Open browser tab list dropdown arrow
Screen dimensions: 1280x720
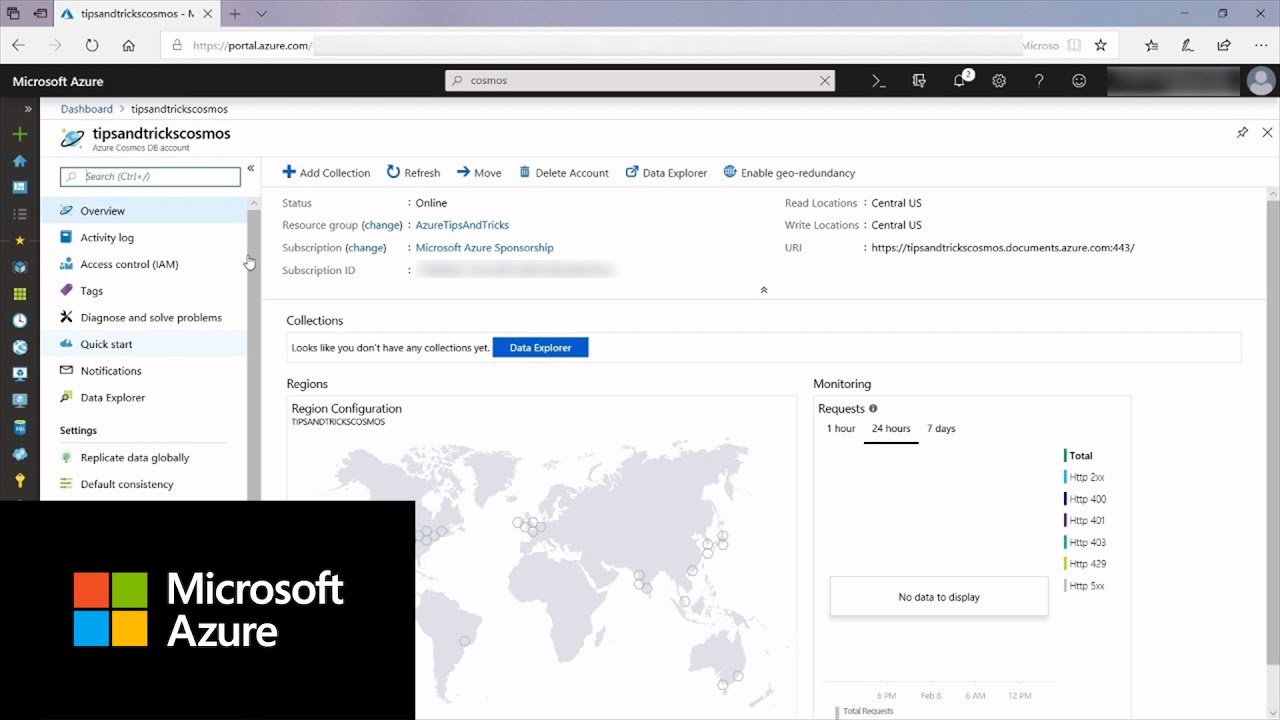[262, 14]
